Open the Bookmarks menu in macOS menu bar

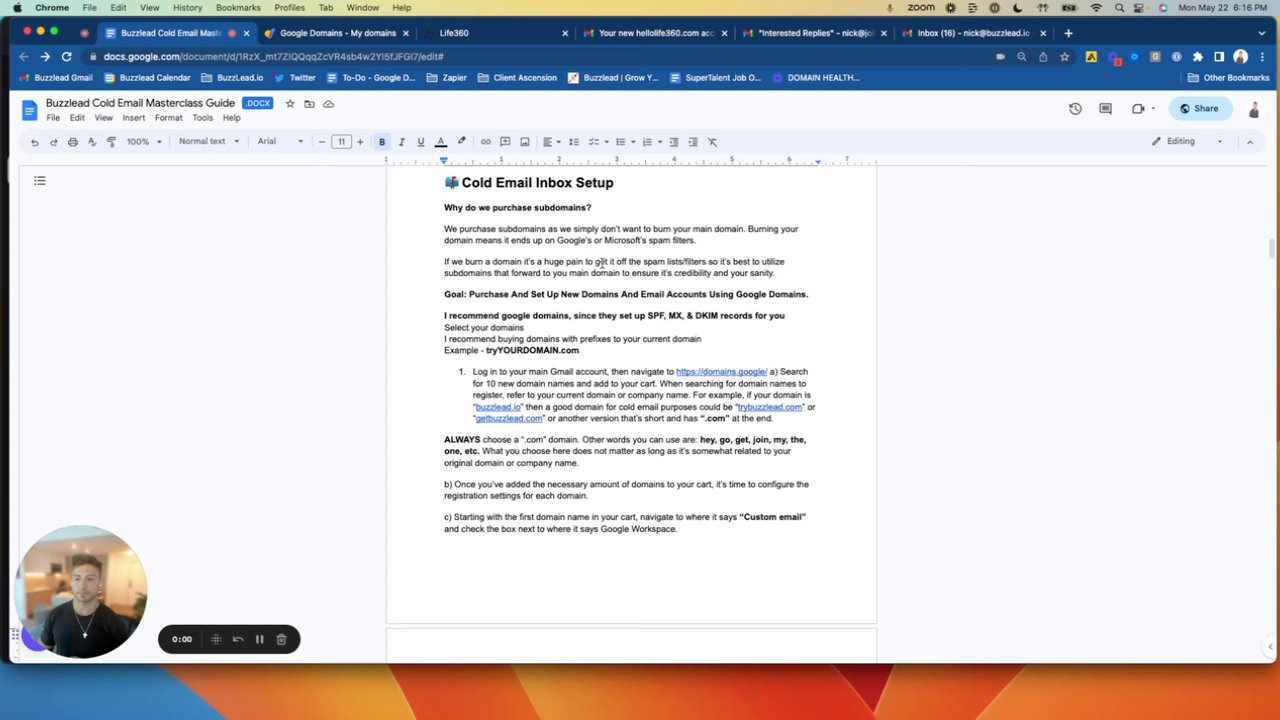click(238, 8)
